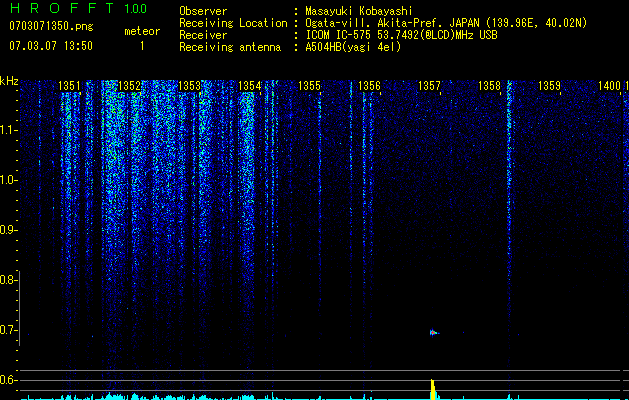Click the 'meteor' label

(x=142, y=31)
